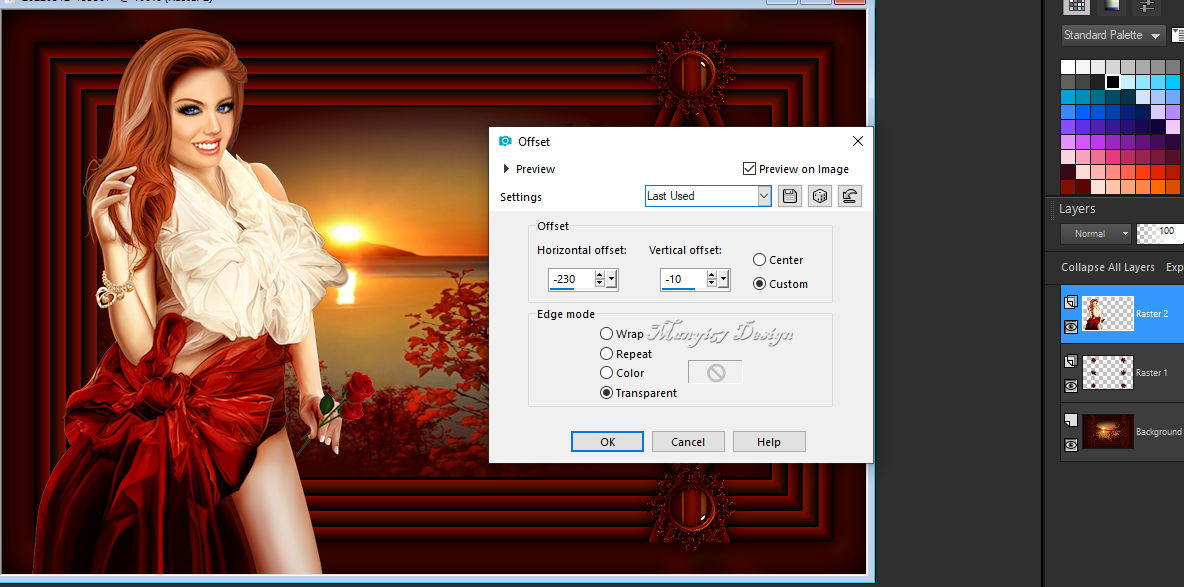The height and width of the screenshot is (587, 1184).
Task: Choose the Color edge mode
Action: point(606,372)
